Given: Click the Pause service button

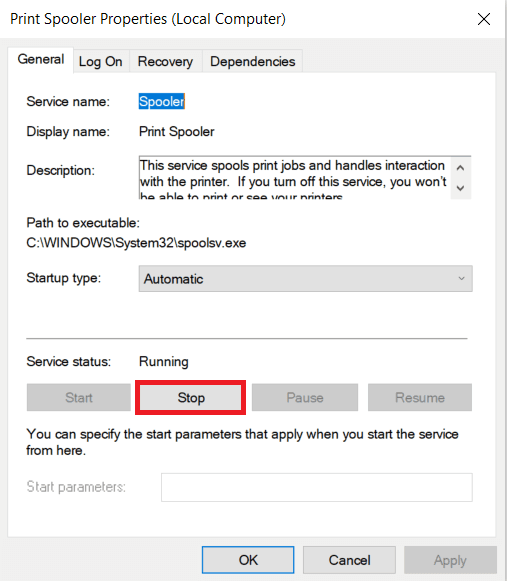Looking at the screenshot, I should 305,398.
